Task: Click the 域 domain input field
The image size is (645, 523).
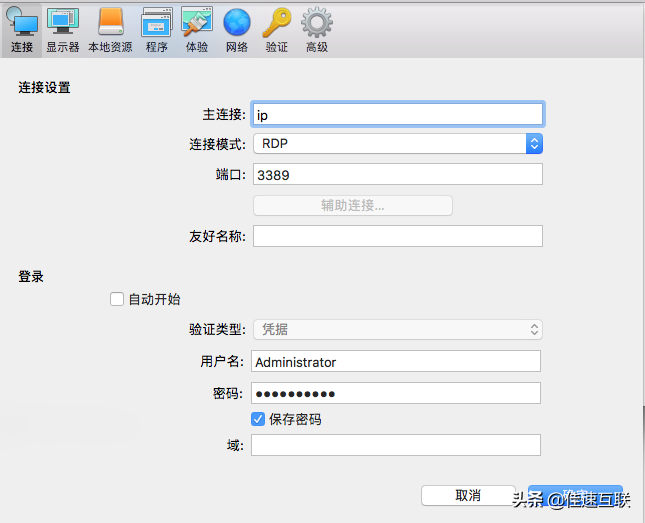Action: 396,445
